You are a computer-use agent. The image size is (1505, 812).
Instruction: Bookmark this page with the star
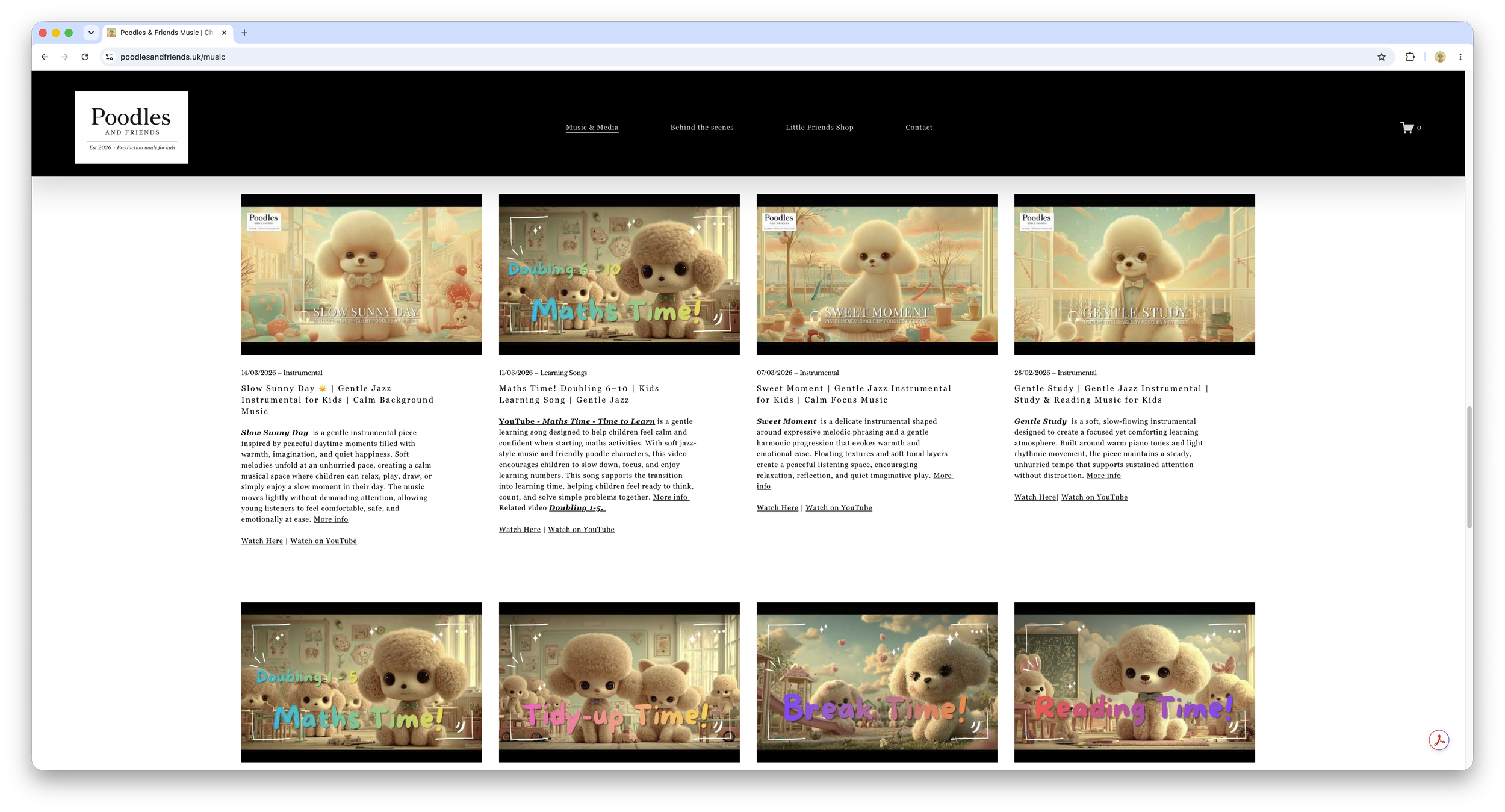pos(1382,57)
